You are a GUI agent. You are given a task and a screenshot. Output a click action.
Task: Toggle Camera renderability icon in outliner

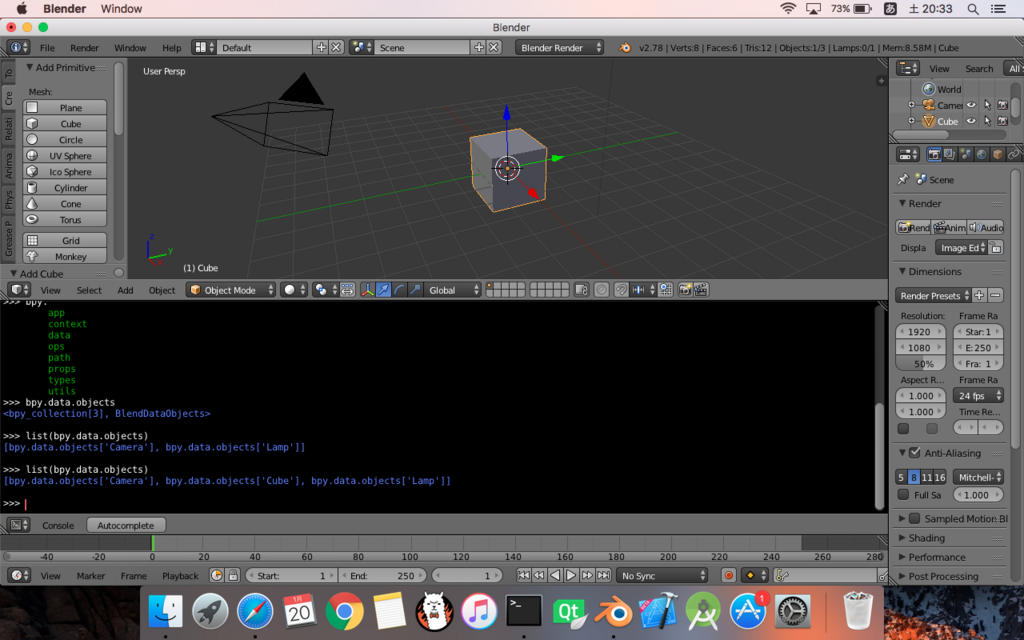1003,104
